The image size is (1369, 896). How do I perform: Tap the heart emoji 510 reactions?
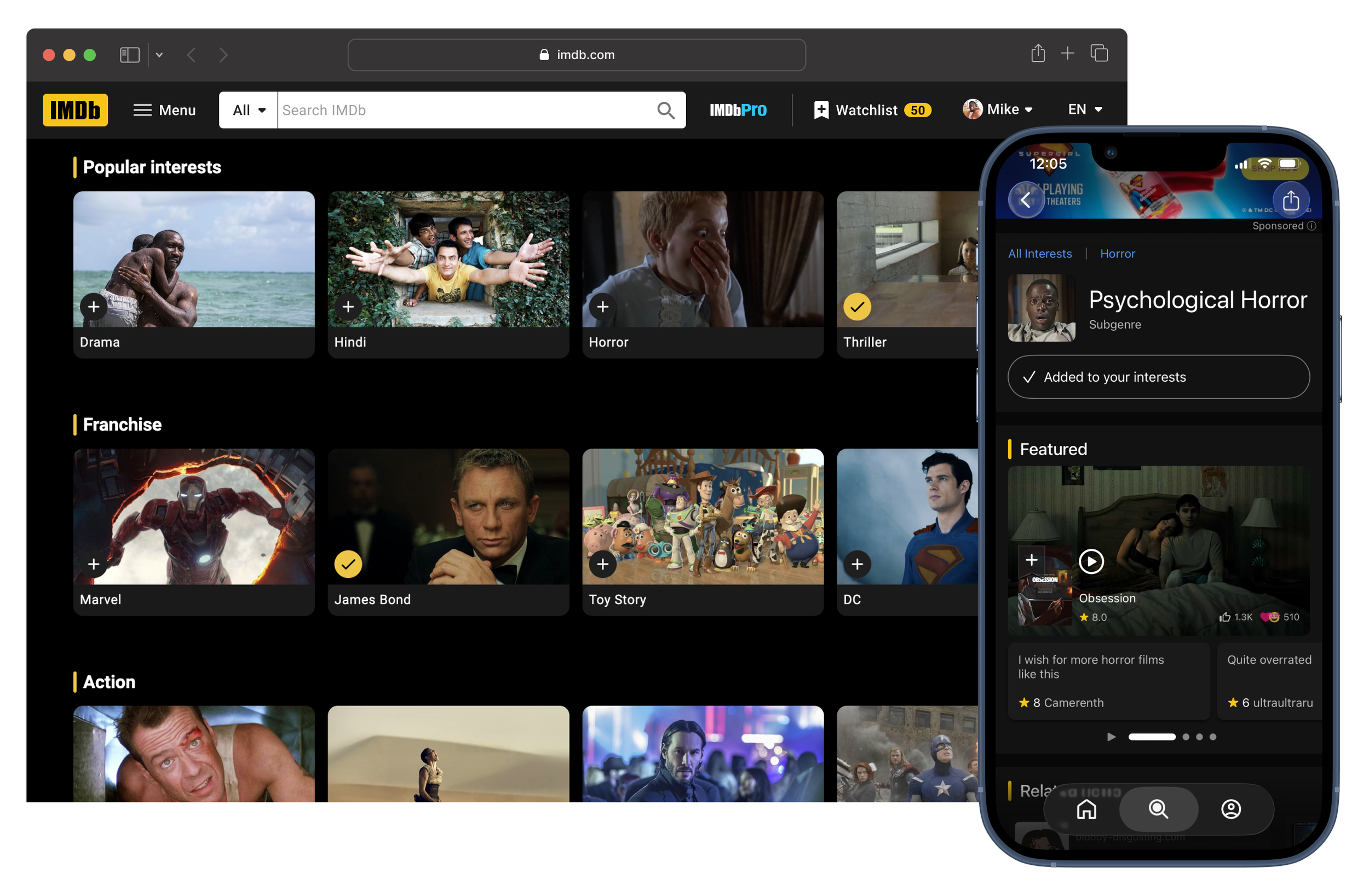[x=1279, y=617]
